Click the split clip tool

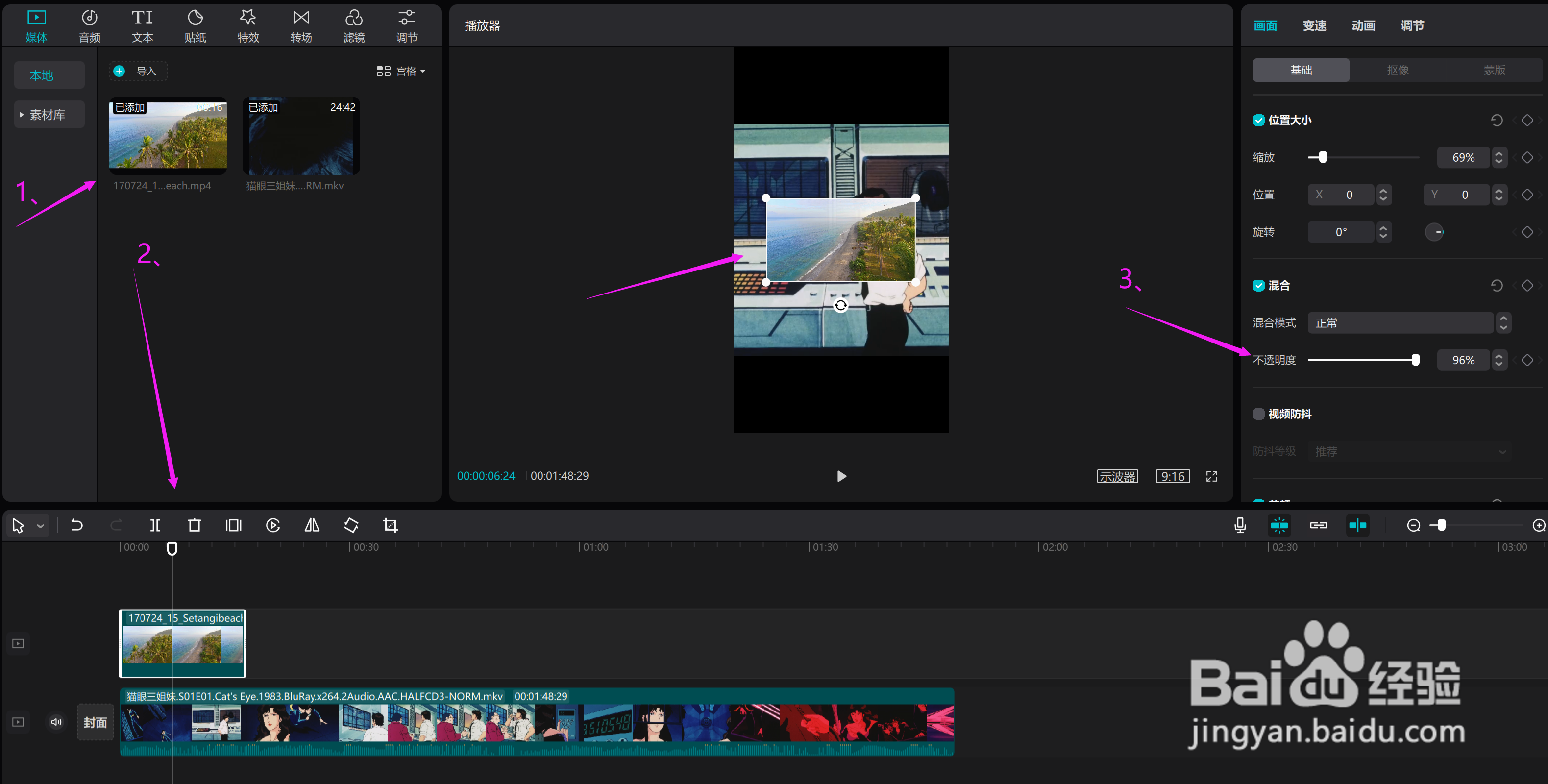point(155,525)
